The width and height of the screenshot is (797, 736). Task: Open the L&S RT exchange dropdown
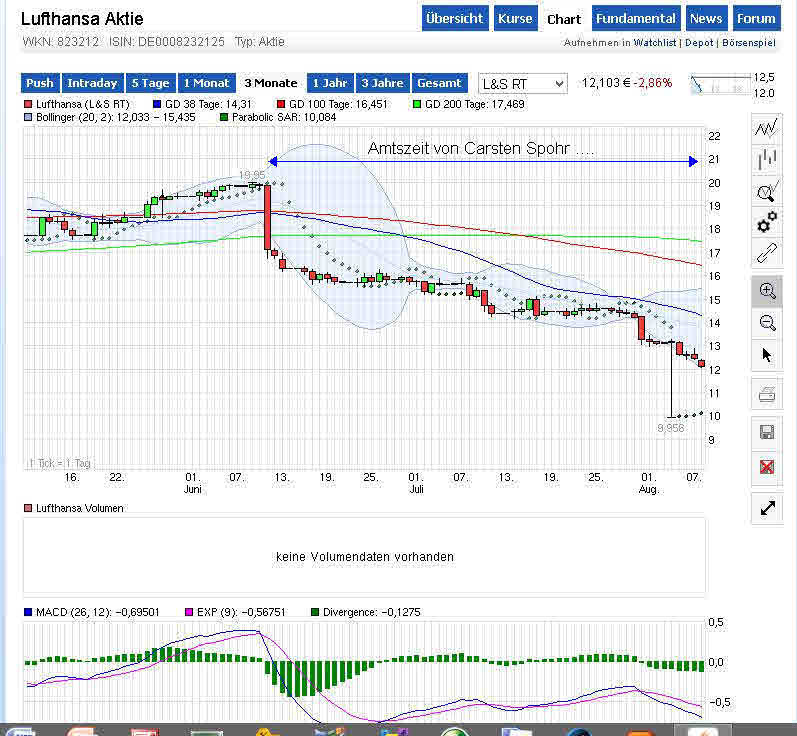[x=522, y=84]
